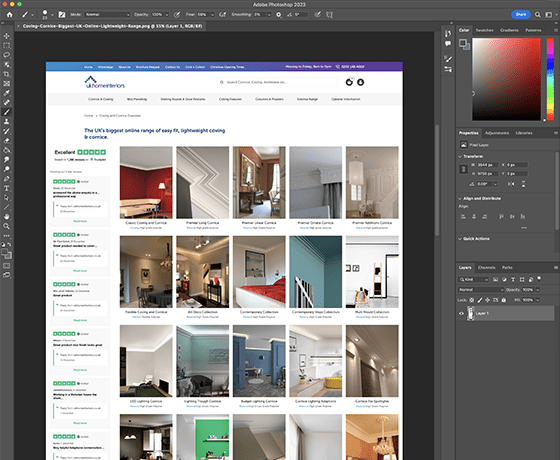560x460 pixels.
Task: Open the Kind filter dropdown
Action: point(473,279)
